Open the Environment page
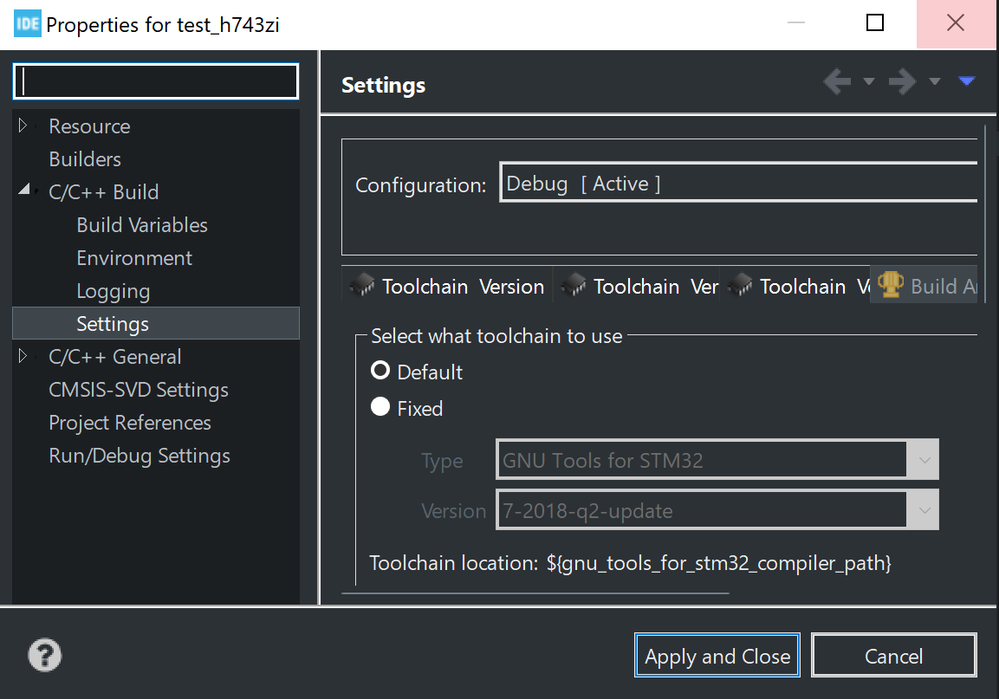Image resolution: width=999 pixels, height=699 pixels. tap(134, 258)
